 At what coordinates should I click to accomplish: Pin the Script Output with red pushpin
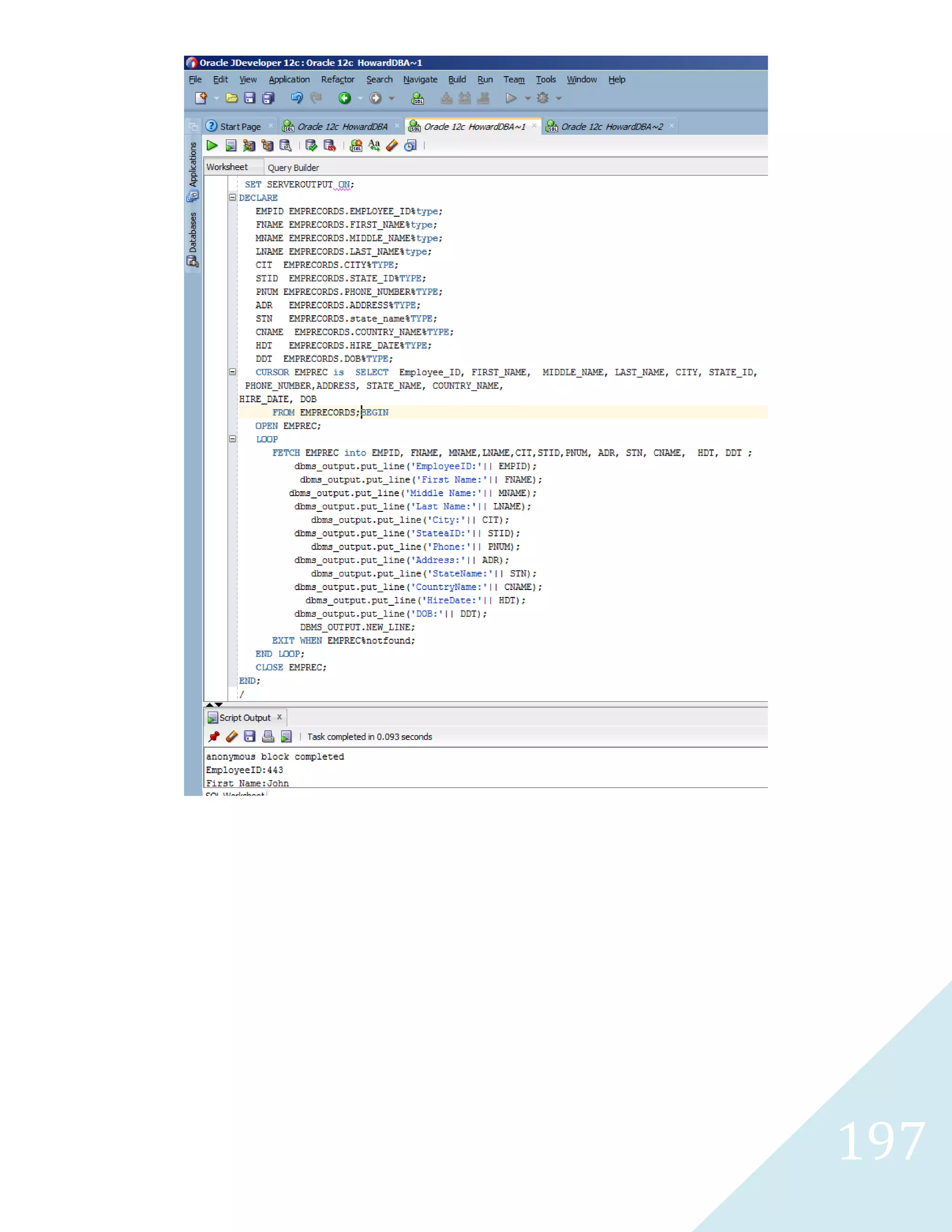point(214,736)
